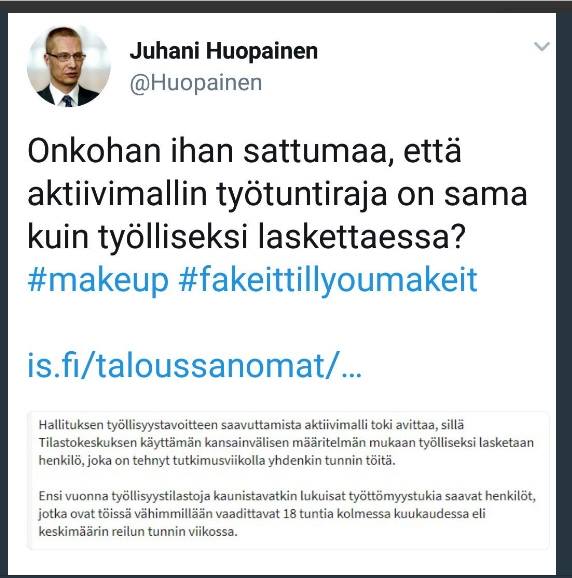Open Juhani Huopainen's profile avatar photo
The width and height of the screenshot is (572, 578).
tap(69, 66)
